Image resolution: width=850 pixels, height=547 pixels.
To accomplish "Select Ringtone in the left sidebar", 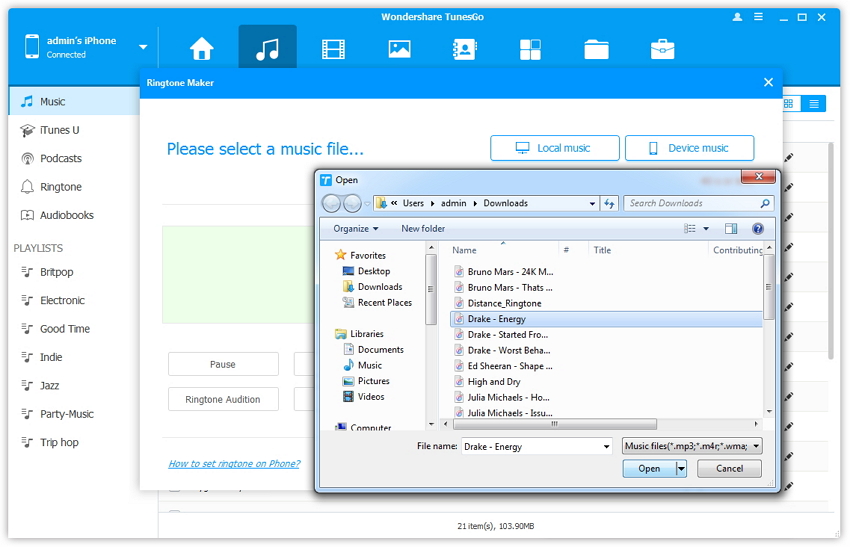I will (61, 187).
